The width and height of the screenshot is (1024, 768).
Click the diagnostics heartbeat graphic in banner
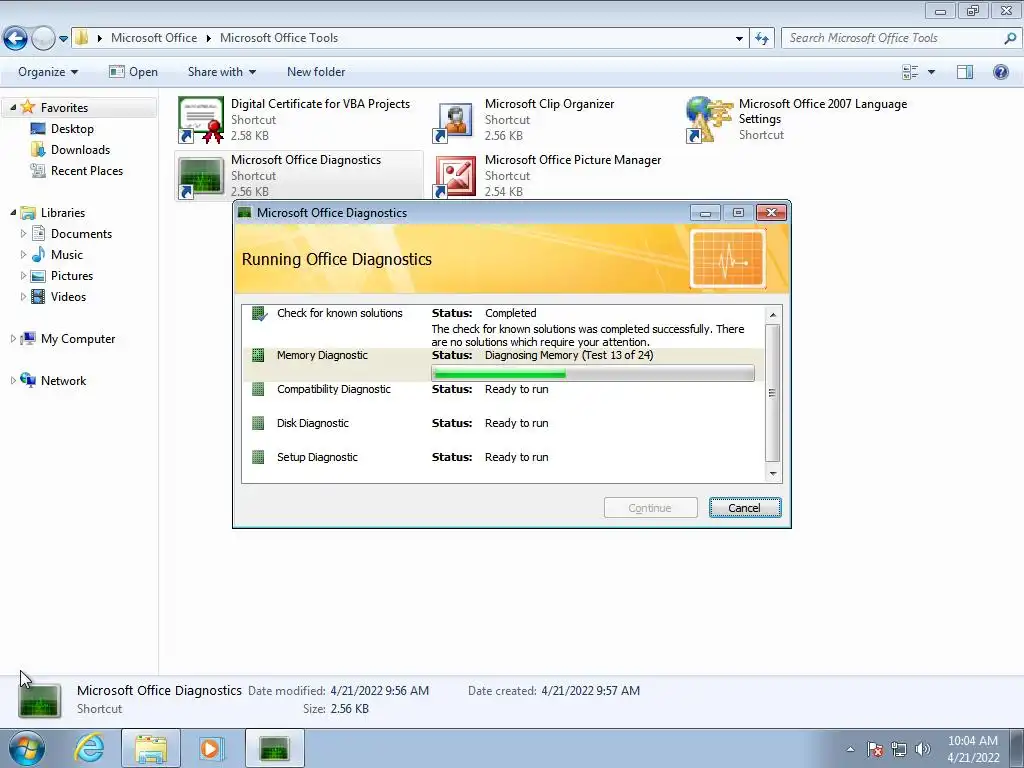[x=728, y=259]
